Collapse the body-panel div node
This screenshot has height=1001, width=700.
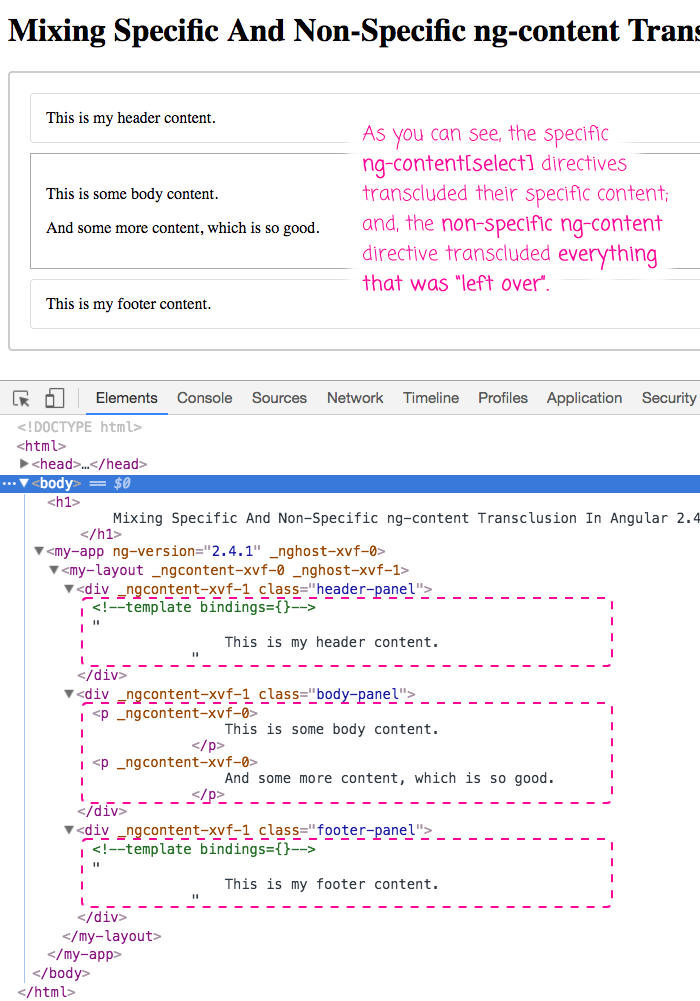tap(69, 694)
